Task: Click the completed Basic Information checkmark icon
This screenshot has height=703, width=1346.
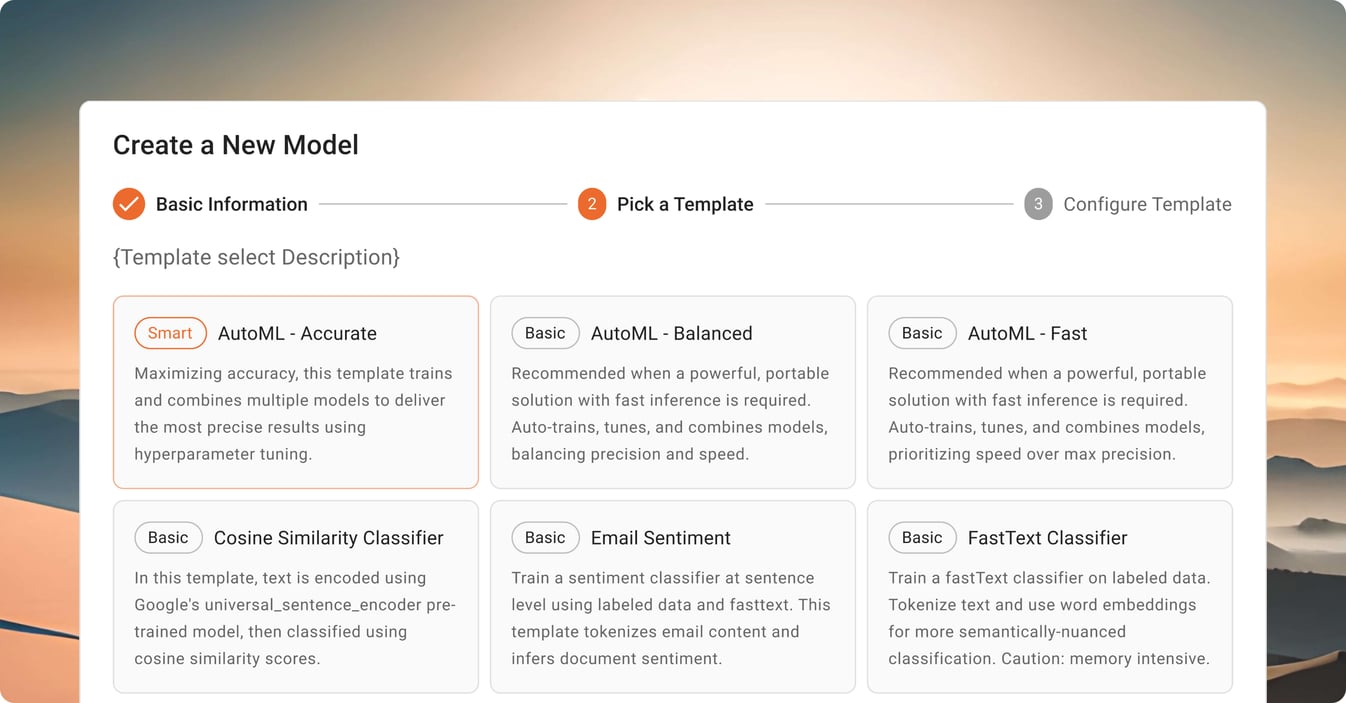Action: coord(128,203)
